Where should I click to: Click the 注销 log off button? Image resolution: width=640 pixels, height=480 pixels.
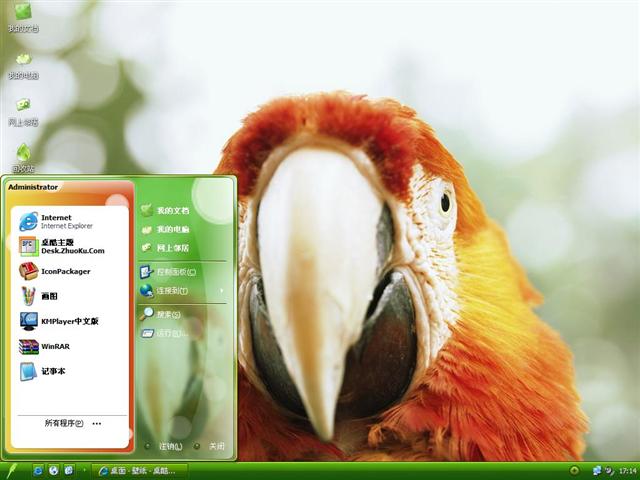pyautogui.click(x=164, y=446)
